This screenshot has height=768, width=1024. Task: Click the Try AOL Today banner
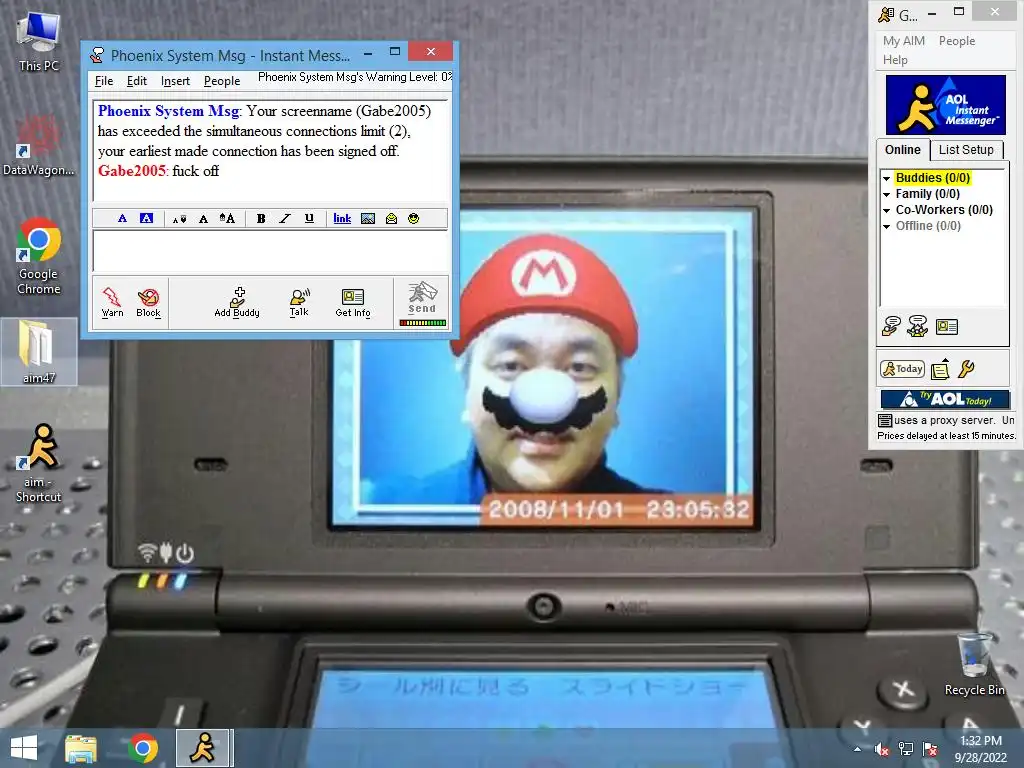945,399
